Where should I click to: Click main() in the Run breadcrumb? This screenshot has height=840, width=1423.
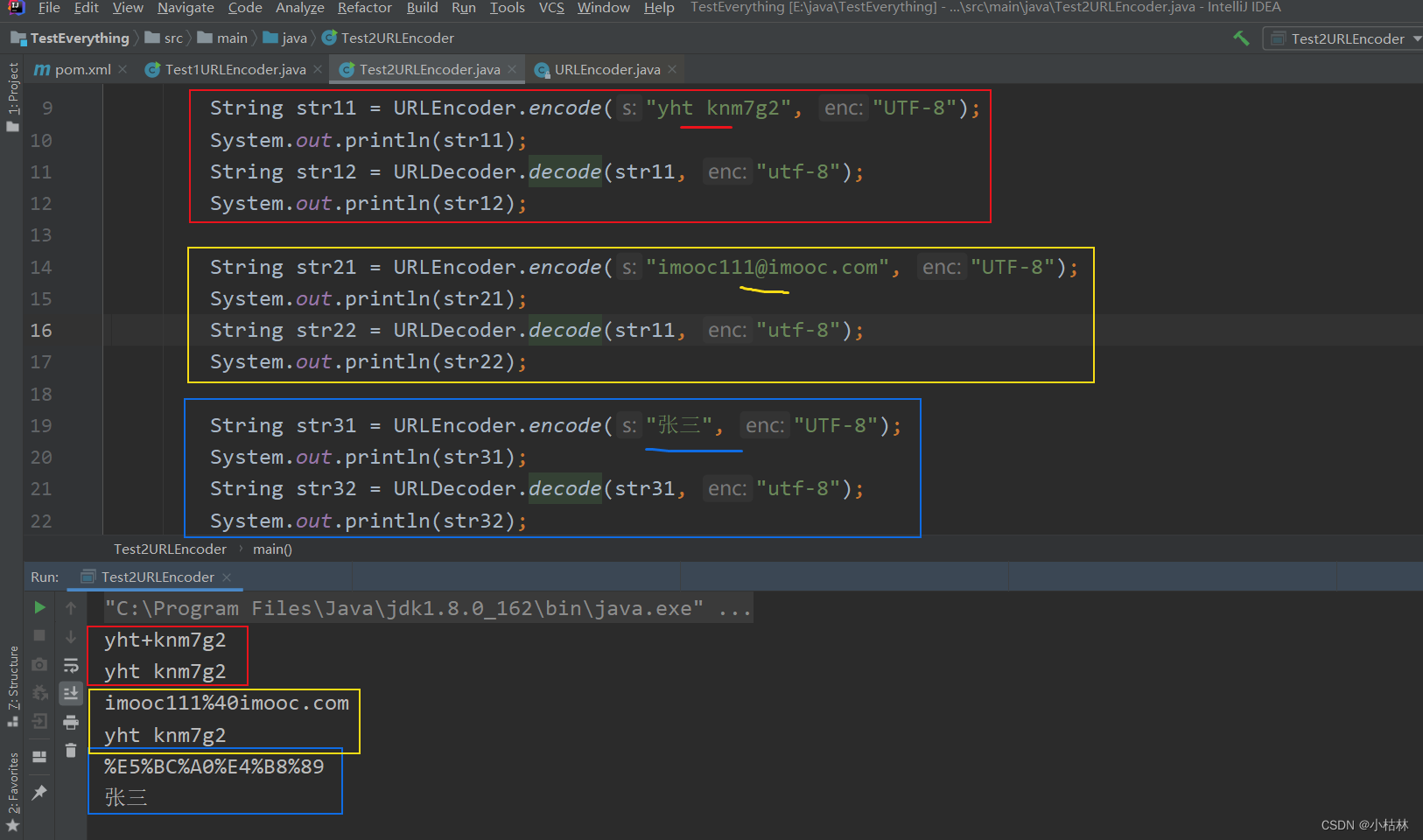point(272,549)
